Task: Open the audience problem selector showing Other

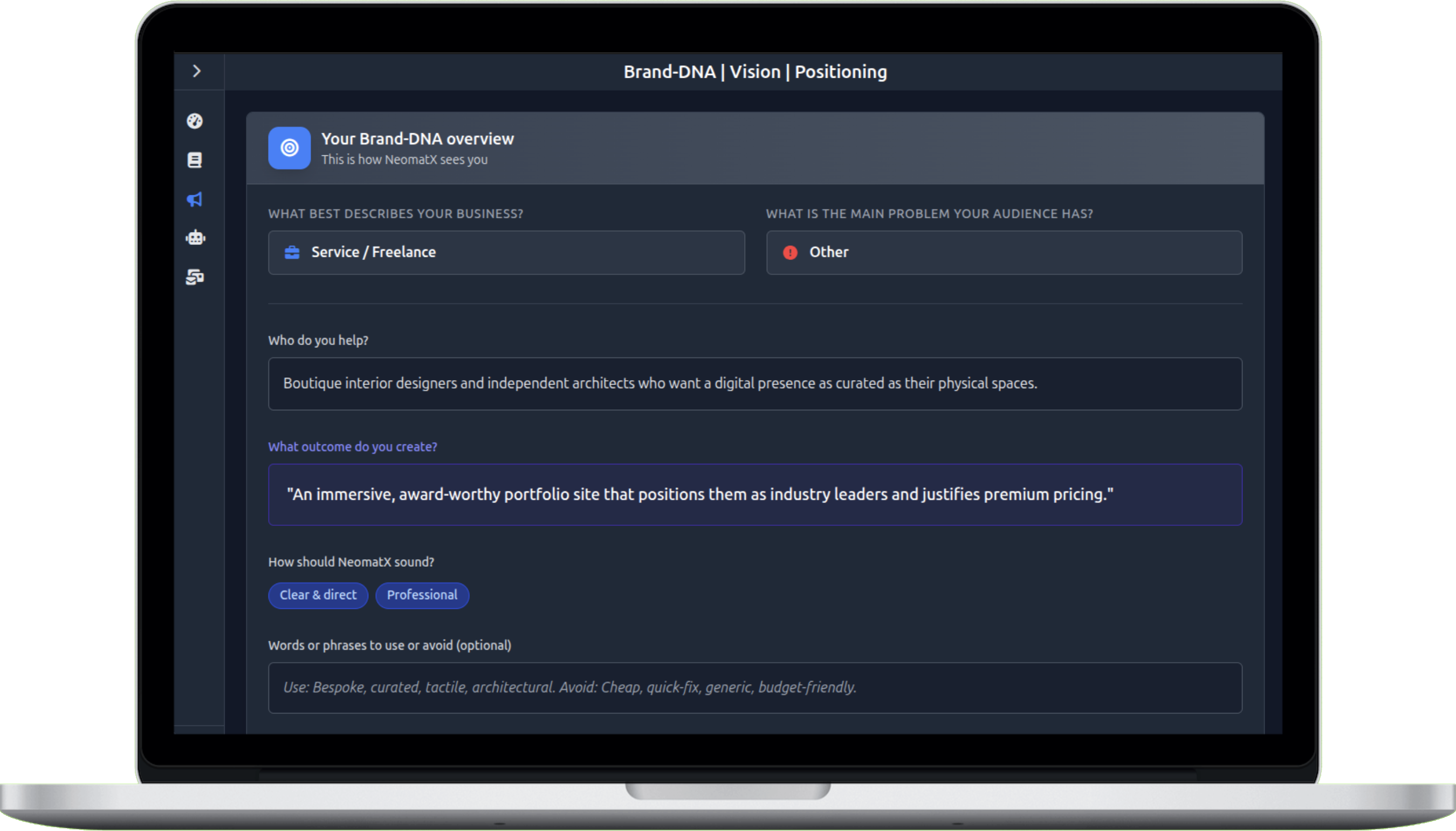Action: pyautogui.click(x=1004, y=252)
